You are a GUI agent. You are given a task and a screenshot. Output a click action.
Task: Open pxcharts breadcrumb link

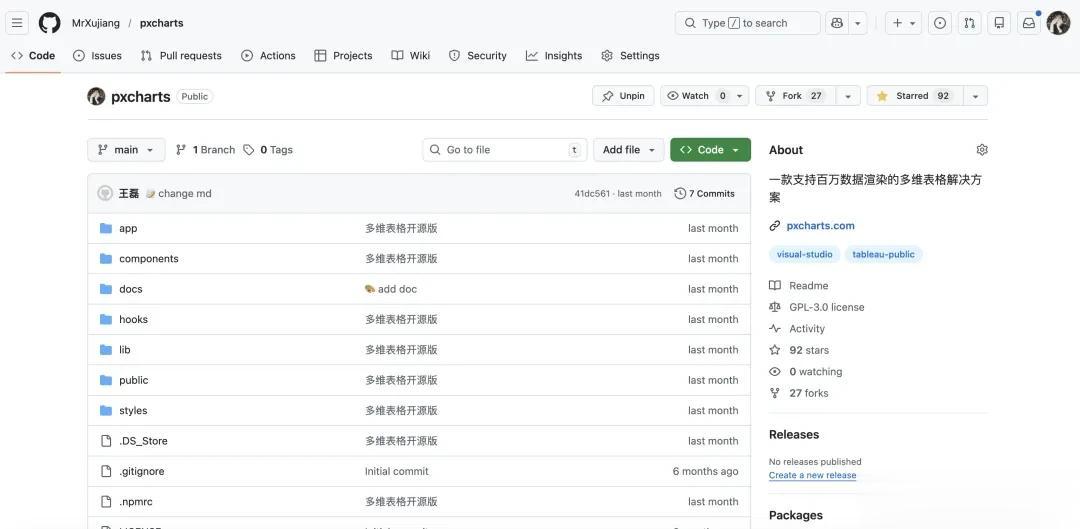tap(161, 23)
